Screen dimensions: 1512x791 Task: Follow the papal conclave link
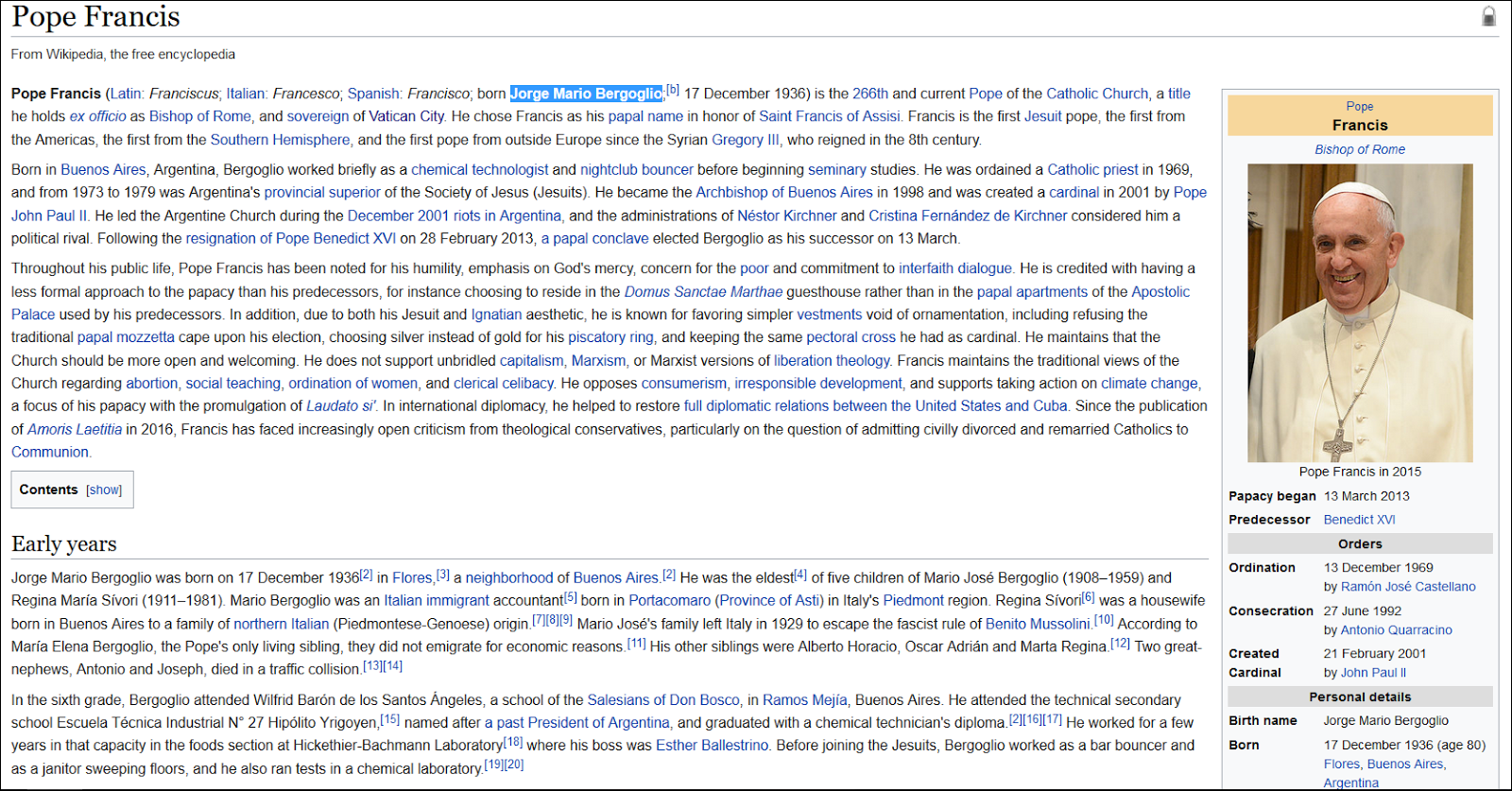[x=595, y=239]
